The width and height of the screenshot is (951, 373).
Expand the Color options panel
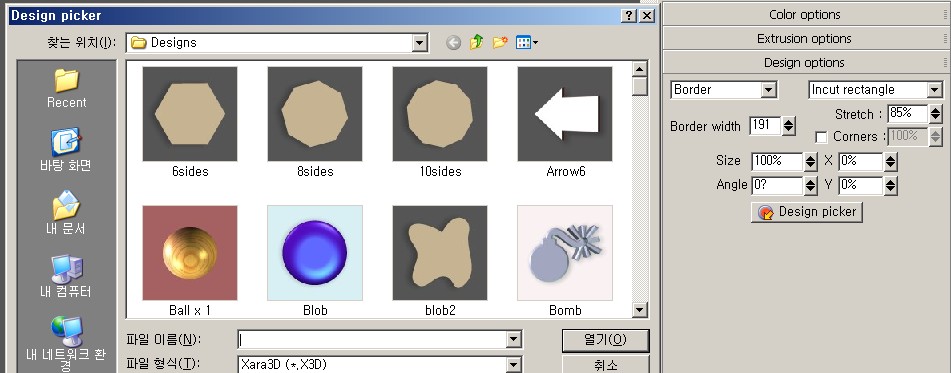pyautogui.click(x=804, y=14)
